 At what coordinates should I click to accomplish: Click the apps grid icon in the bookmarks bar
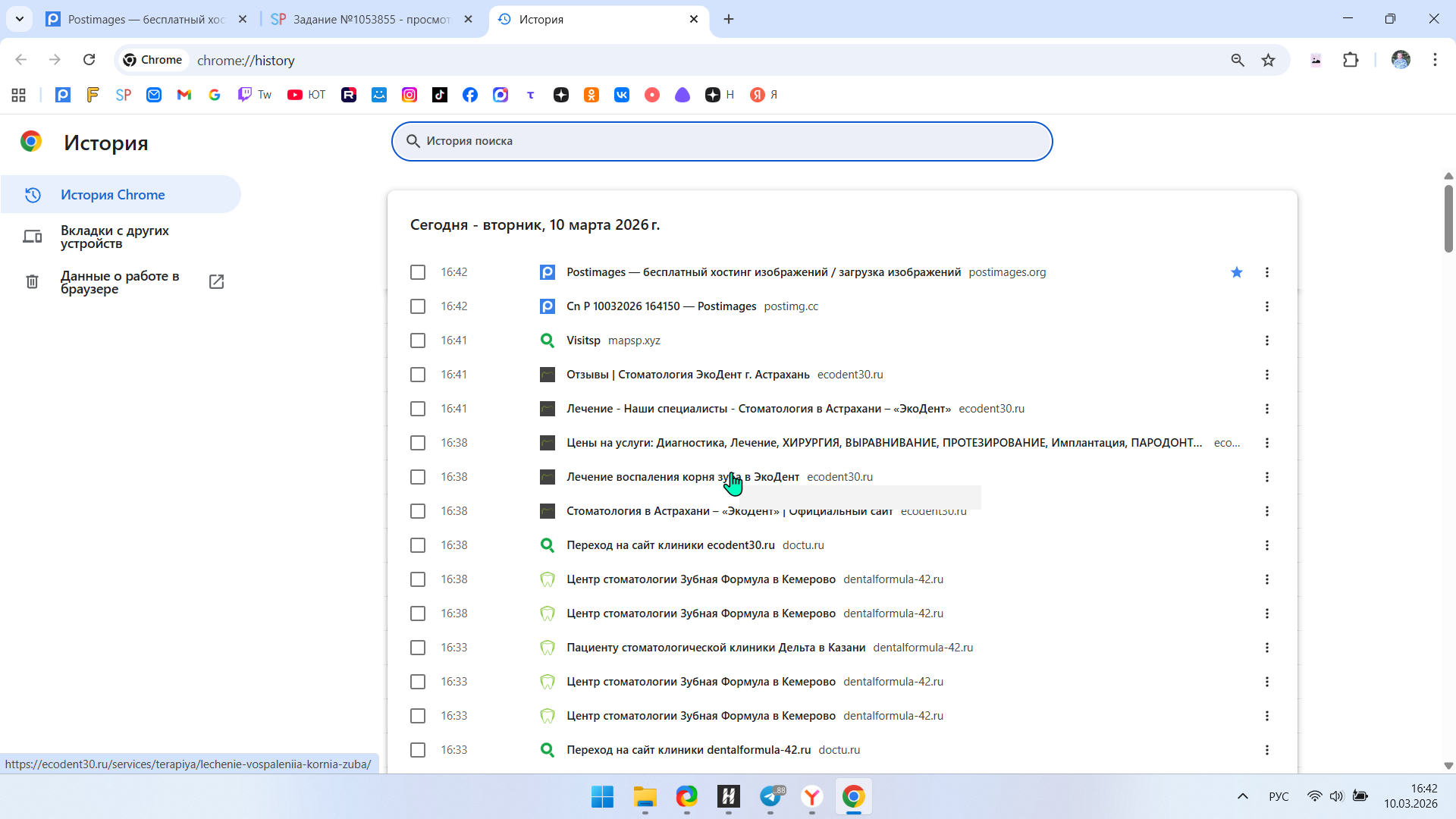click(x=19, y=95)
